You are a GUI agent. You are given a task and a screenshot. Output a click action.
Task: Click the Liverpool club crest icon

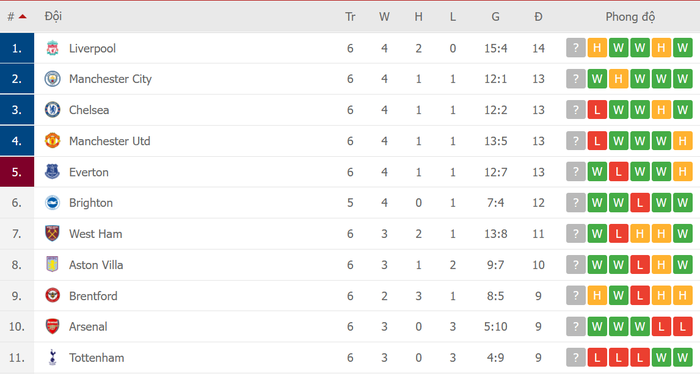pyautogui.click(x=52, y=48)
